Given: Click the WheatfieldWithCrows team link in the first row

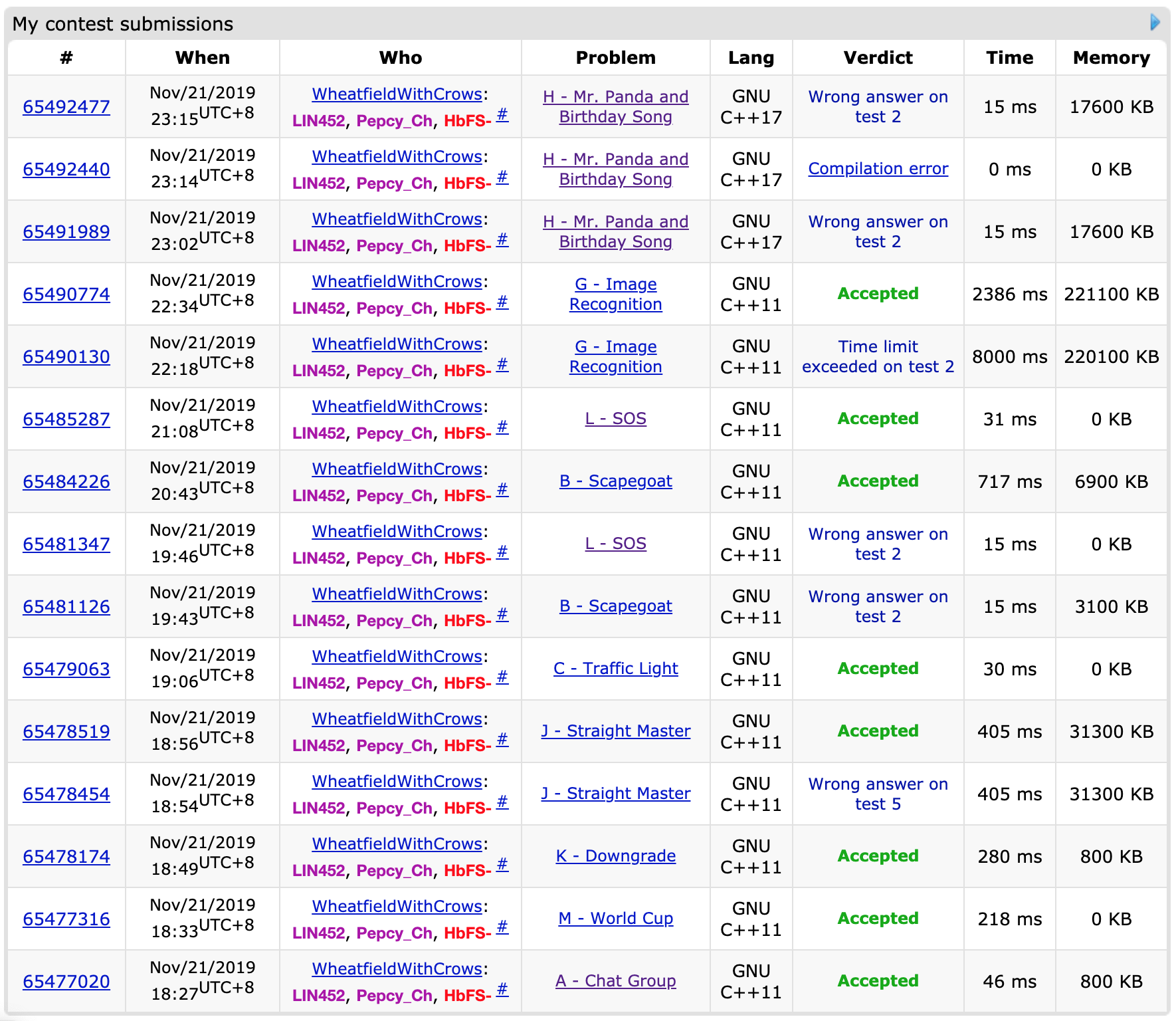Looking at the screenshot, I should click(397, 94).
